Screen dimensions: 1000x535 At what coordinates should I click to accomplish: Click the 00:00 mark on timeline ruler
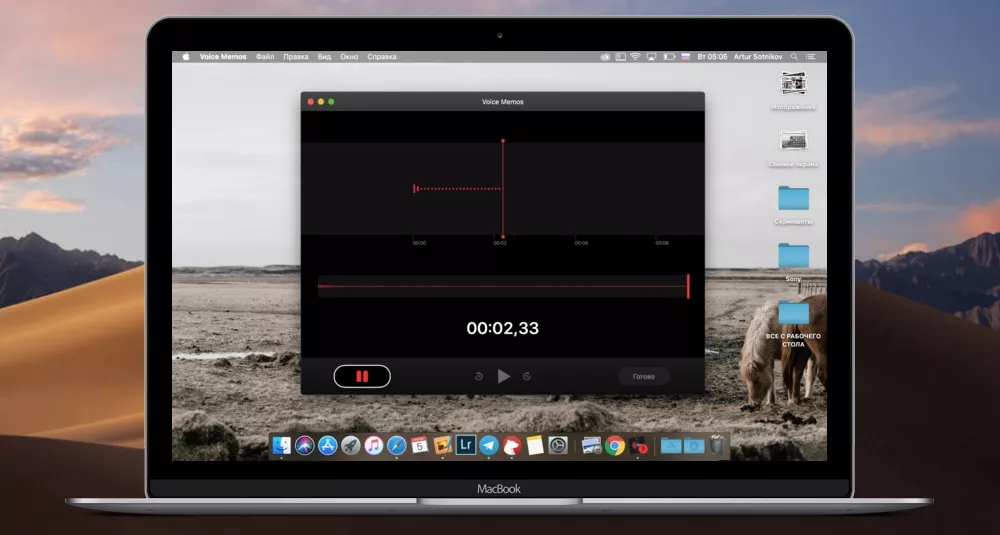pos(419,243)
